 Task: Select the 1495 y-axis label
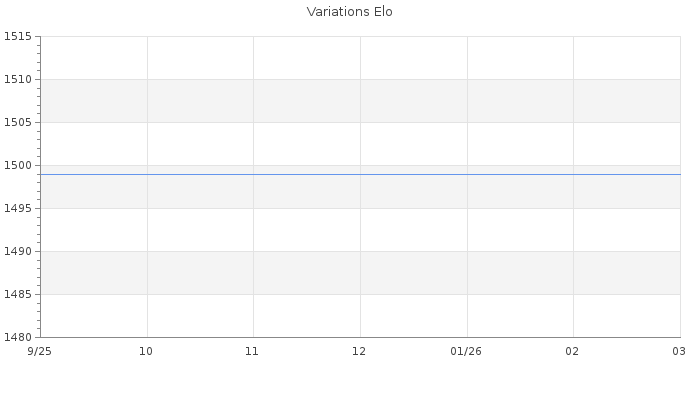click(x=18, y=209)
